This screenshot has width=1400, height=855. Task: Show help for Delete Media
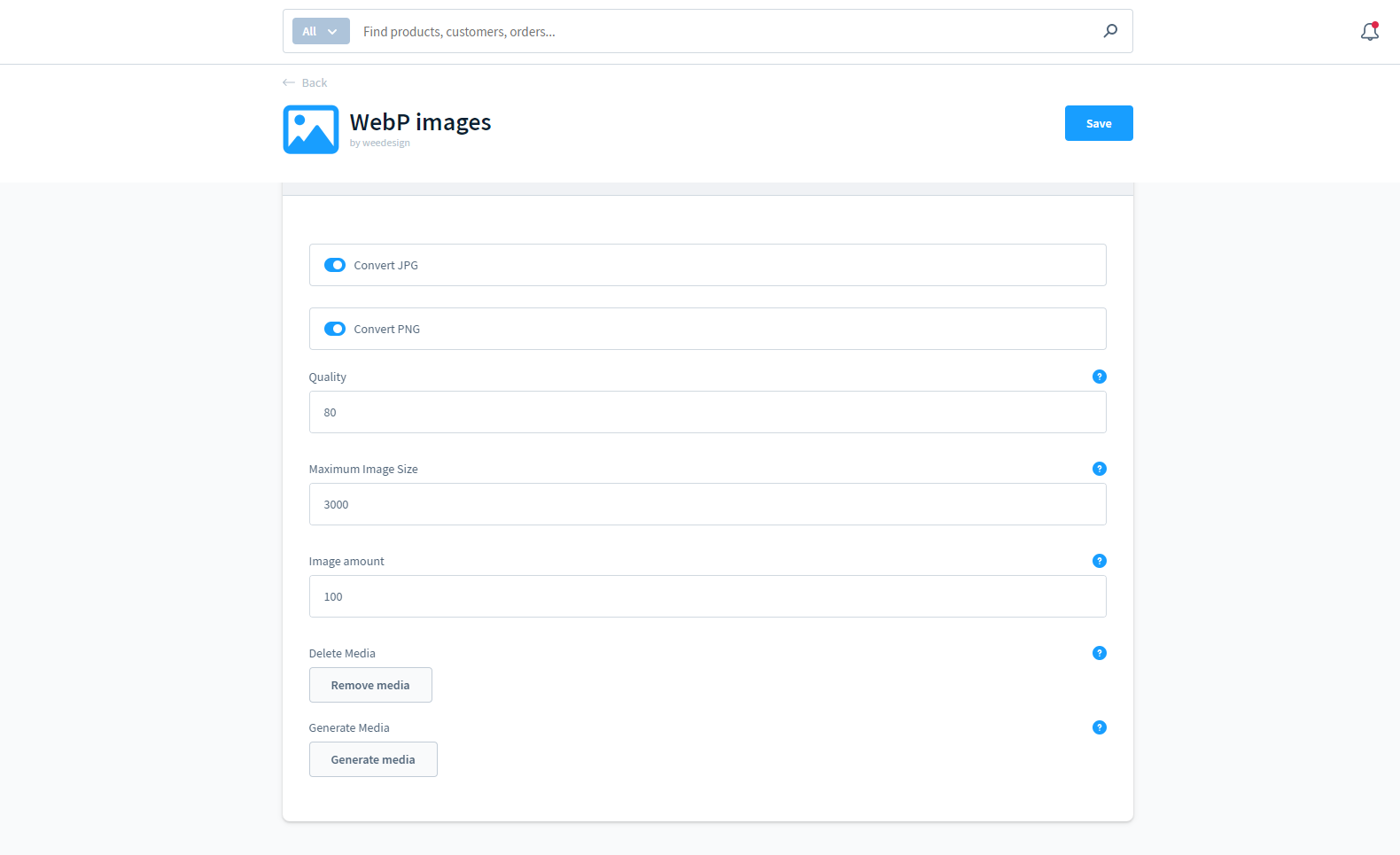click(1100, 653)
